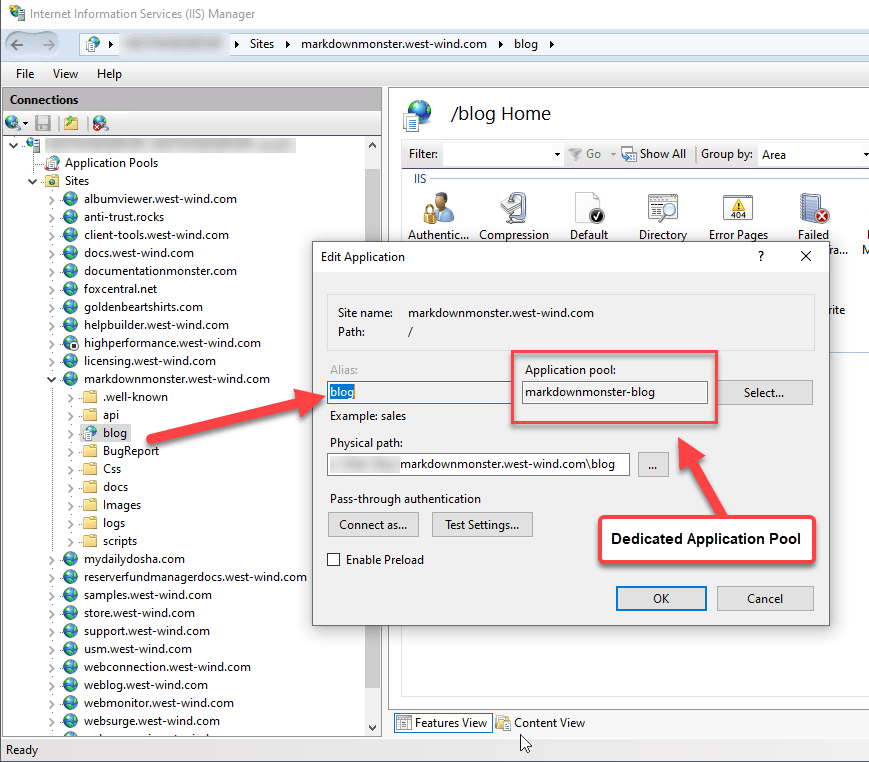Expand the store.west-wind.com site node
Image resolution: width=869 pixels, height=762 pixels.
(x=52, y=614)
